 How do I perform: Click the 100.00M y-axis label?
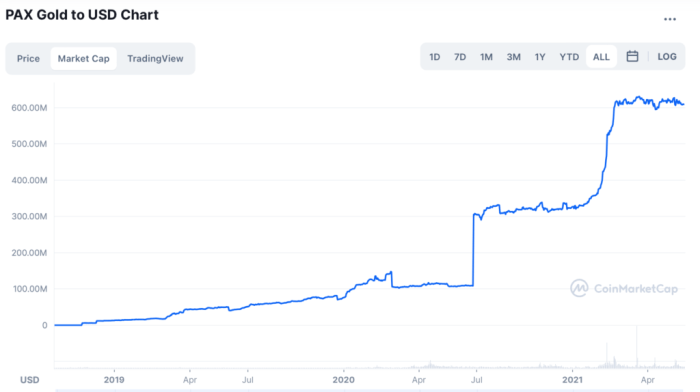[x=29, y=289]
